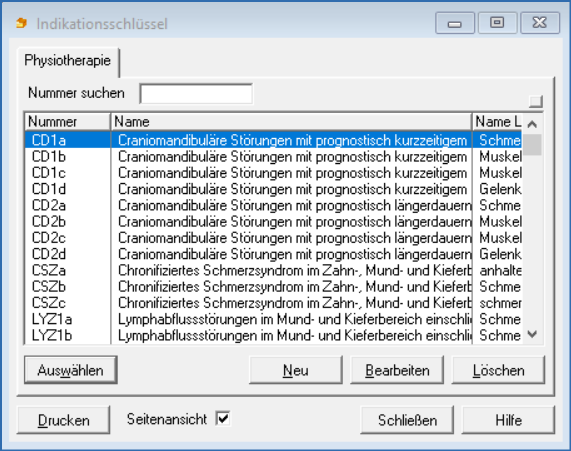Select row CD2d in the list

click(x=273, y=254)
